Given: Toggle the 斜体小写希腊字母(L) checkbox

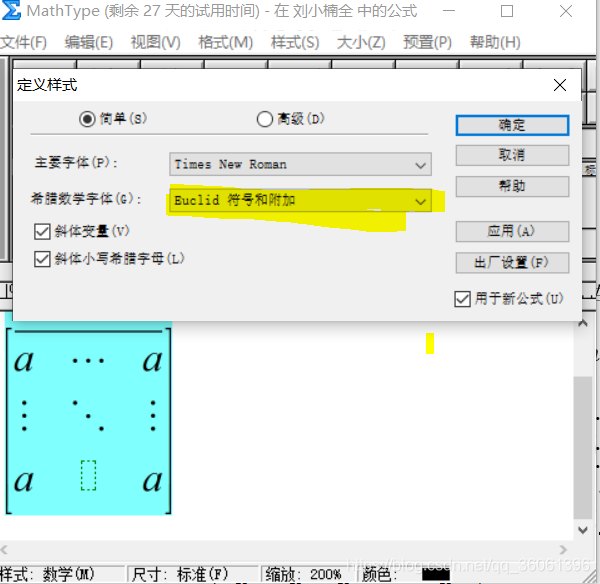Looking at the screenshot, I should coord(42,259).
